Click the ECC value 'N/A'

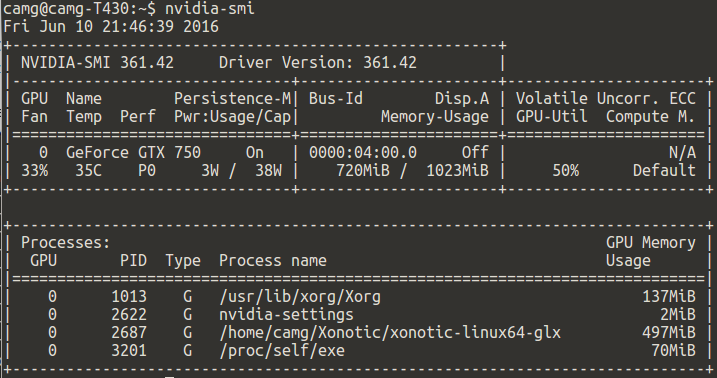coord(682,152)
